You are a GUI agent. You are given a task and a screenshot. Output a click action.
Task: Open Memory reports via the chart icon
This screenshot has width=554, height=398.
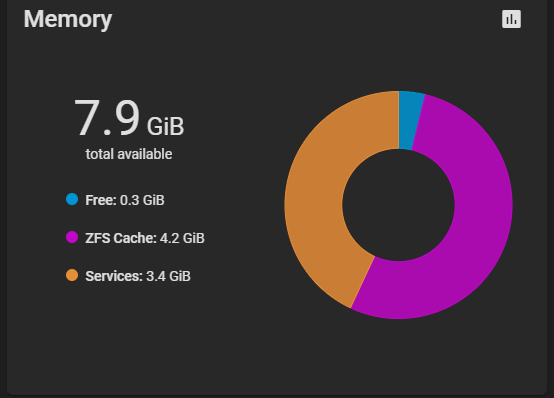[511, 19]
